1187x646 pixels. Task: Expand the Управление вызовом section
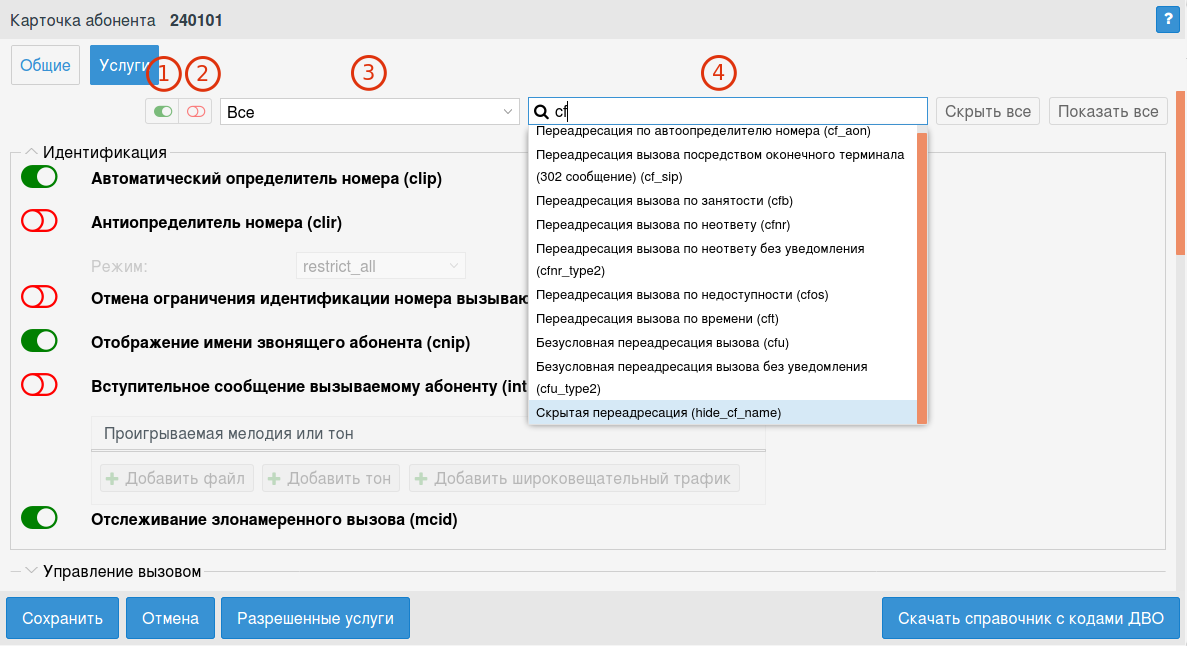[31, 571]
